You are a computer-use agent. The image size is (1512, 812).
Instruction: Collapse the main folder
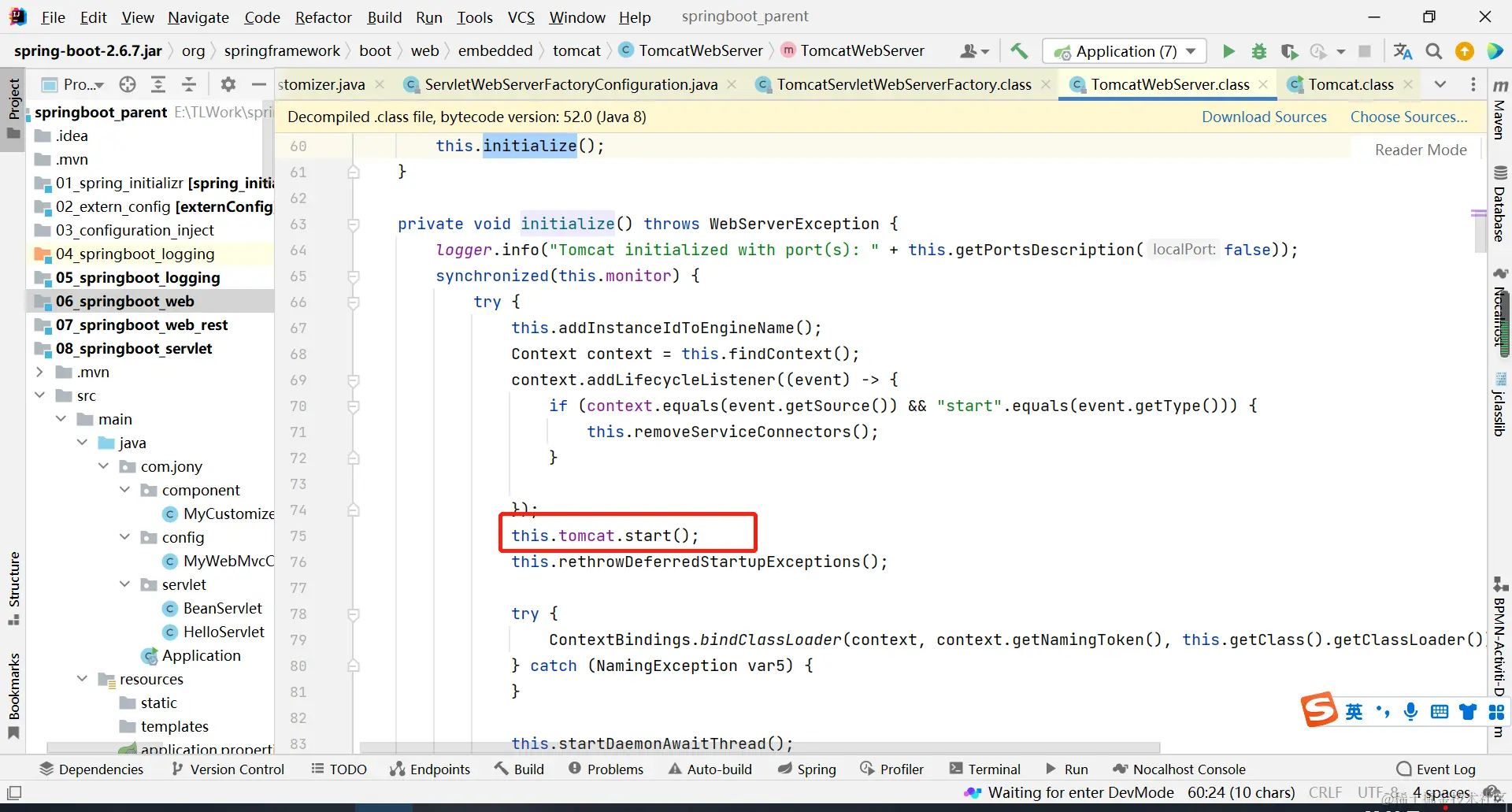coord(61,419)
